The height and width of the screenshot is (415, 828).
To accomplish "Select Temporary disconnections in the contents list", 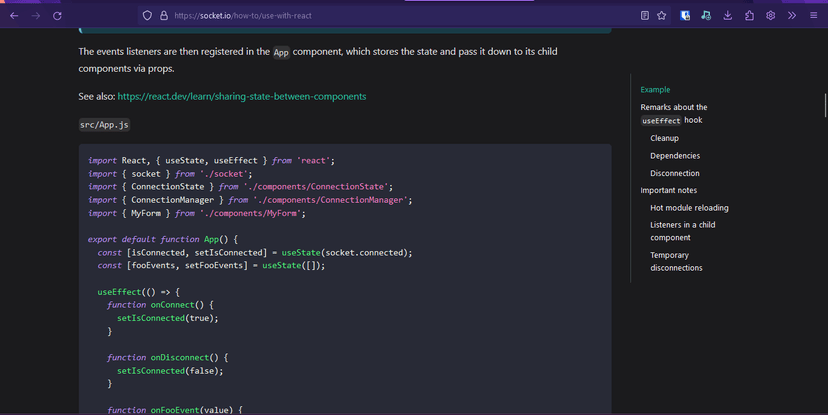I will 676,261.
